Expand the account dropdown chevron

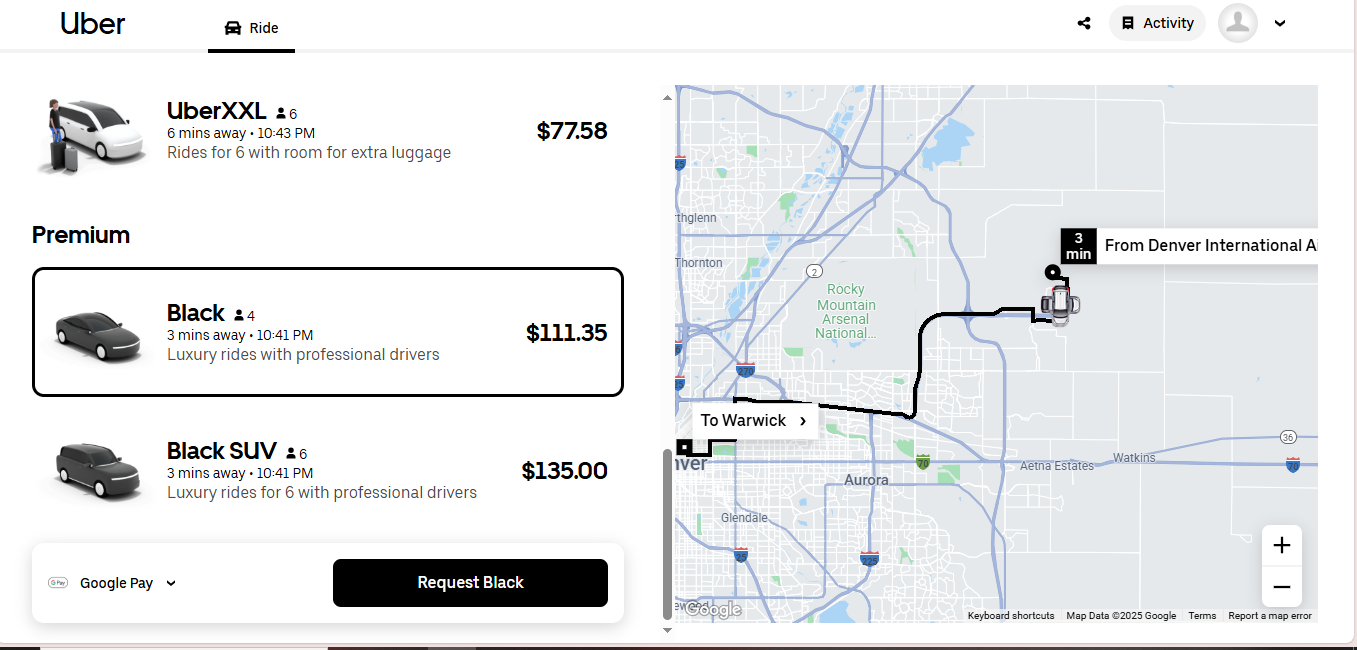(x=1280, y=24)
